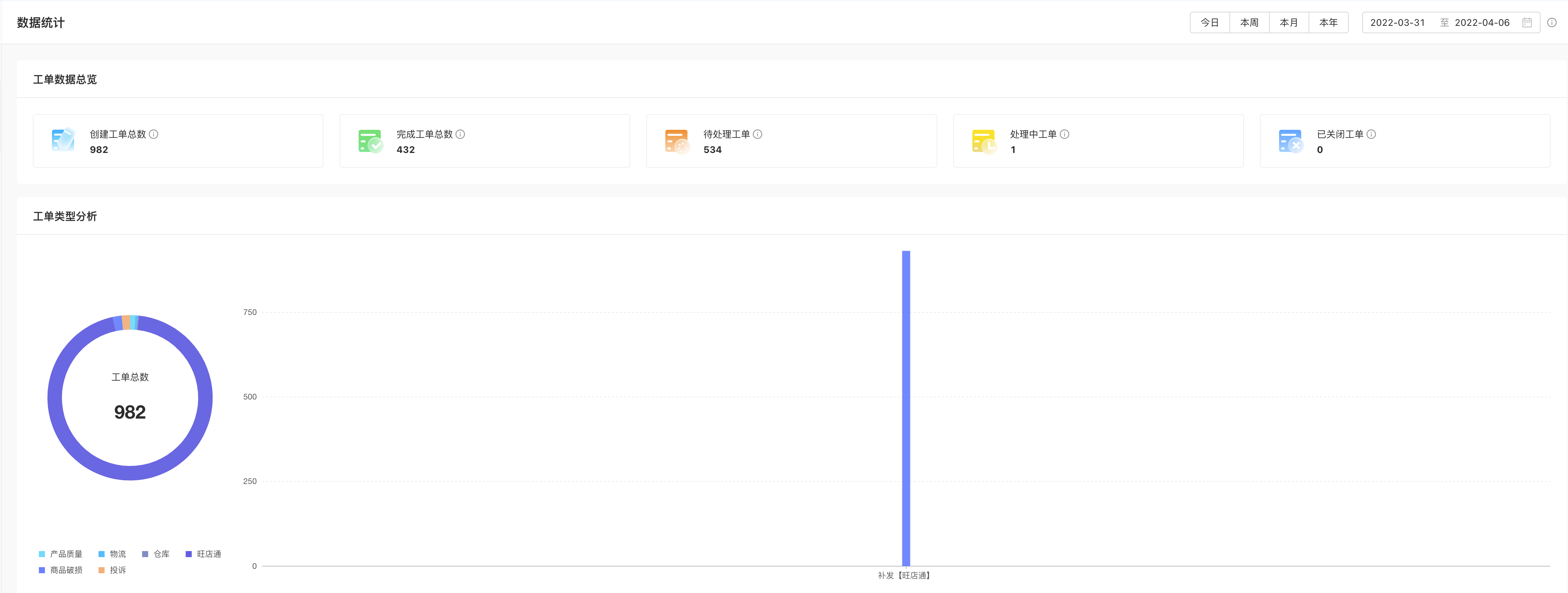Screen dimensions: 1568x593
Task: Click the 工单总数 label in donut center
Action: pyautogui.click(x=130, y=377)
